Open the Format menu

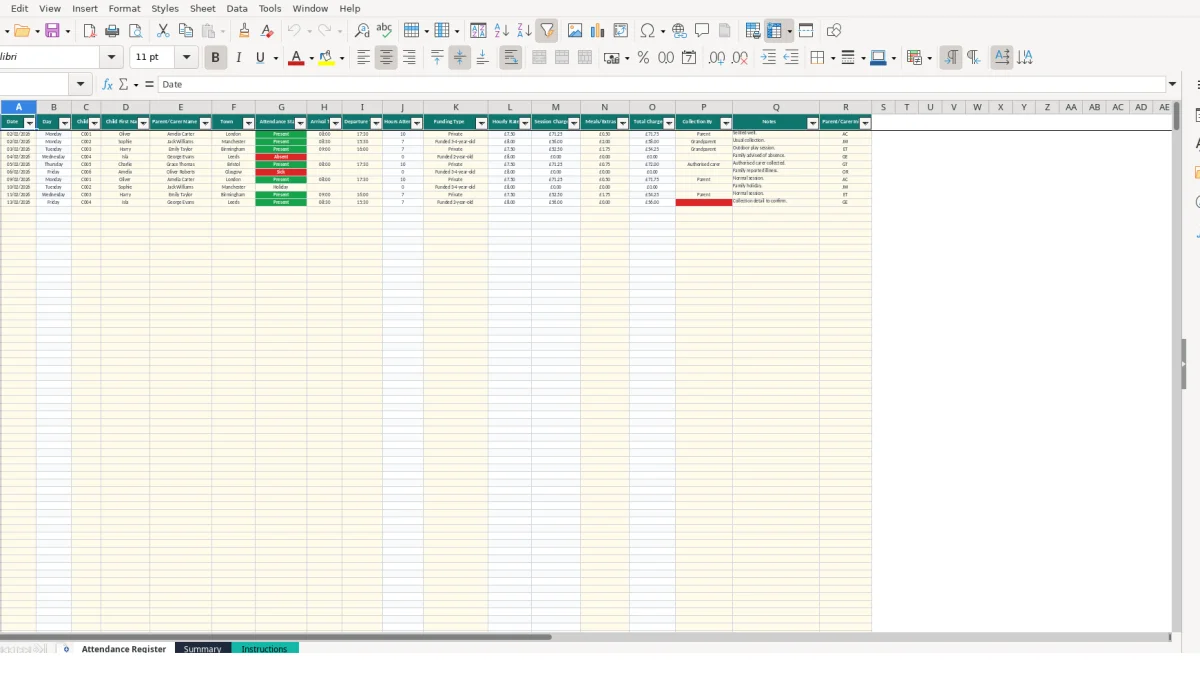125,8
